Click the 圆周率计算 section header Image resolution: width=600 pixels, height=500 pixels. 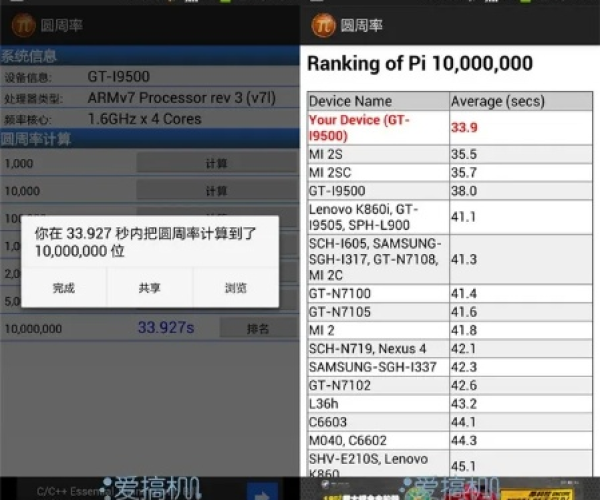click(150, 139)
